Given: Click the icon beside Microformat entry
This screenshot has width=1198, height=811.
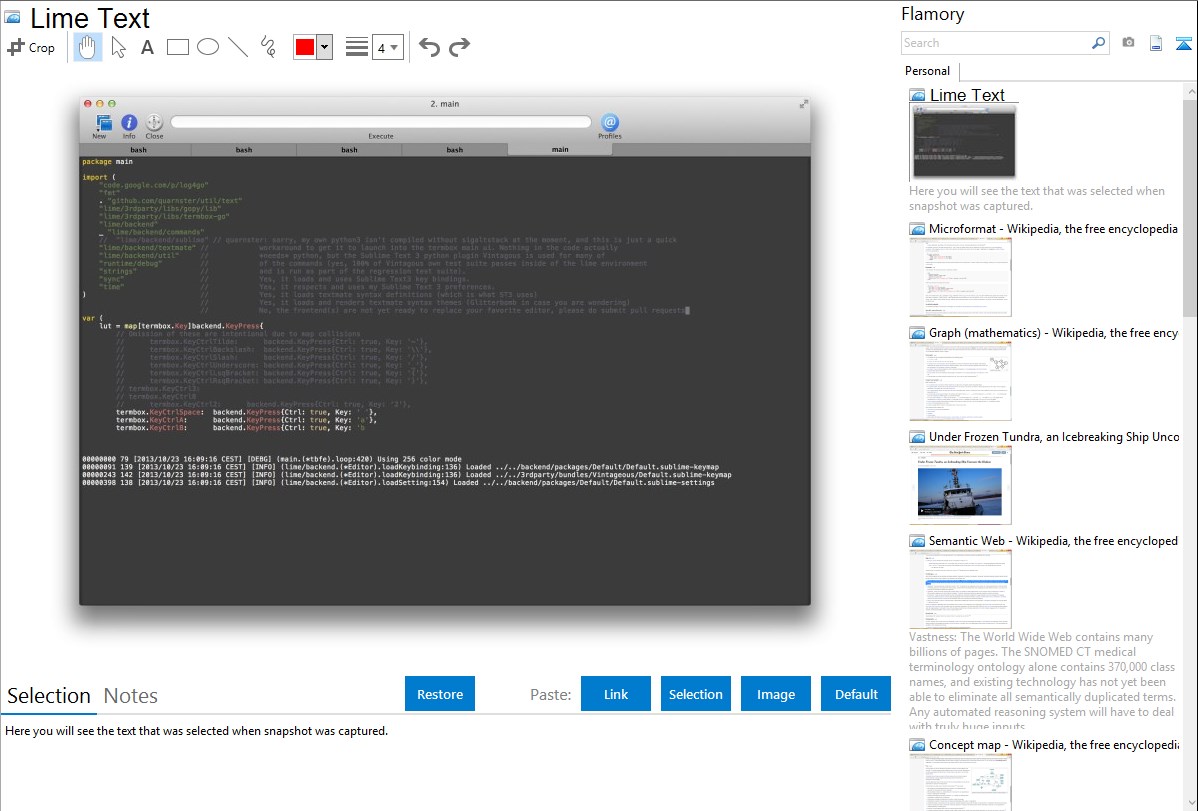Looking at the screenshot, I should tap(917, 229).
